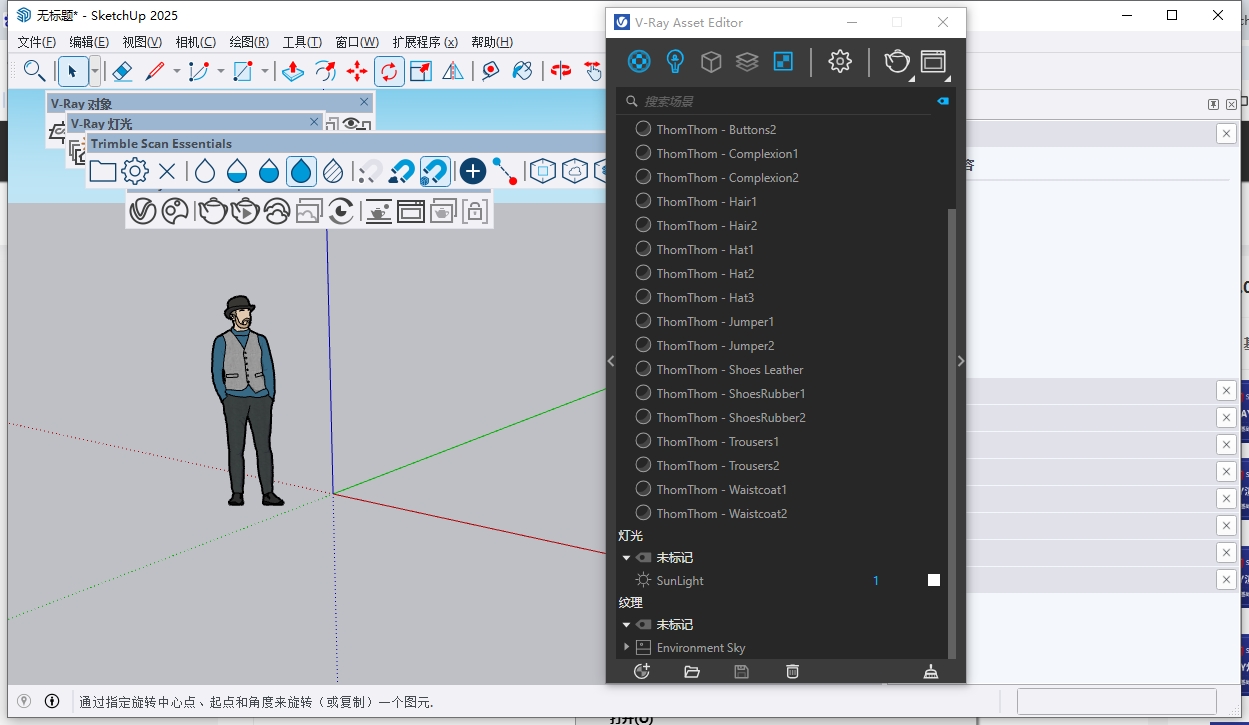Expand the Environment Sky texture entry
The image size is (1249, 725).
(x=627, y=648)
